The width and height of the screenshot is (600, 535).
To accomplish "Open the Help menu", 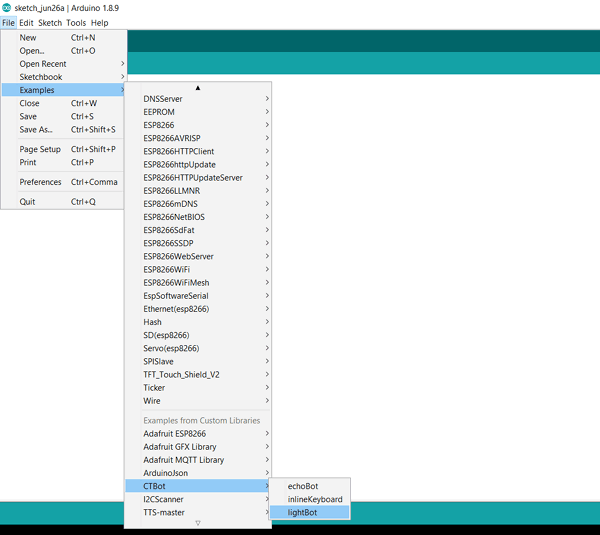I will 99,23.
